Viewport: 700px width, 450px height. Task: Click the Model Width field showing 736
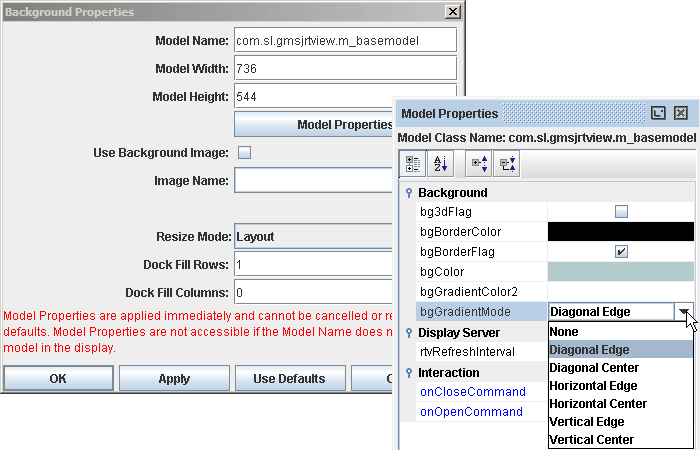(346, 68)
